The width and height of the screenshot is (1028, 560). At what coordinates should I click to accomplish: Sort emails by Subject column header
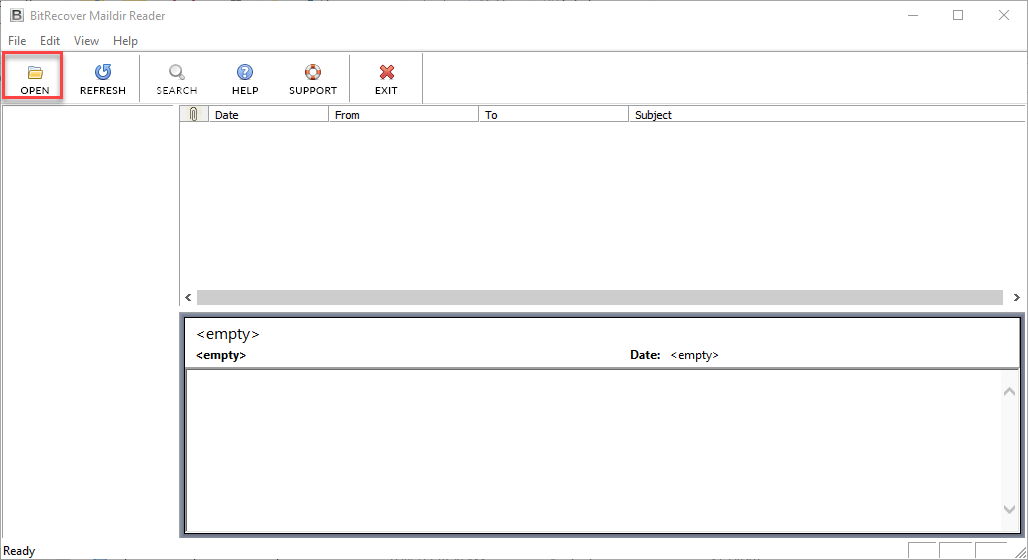pos(827,115)
